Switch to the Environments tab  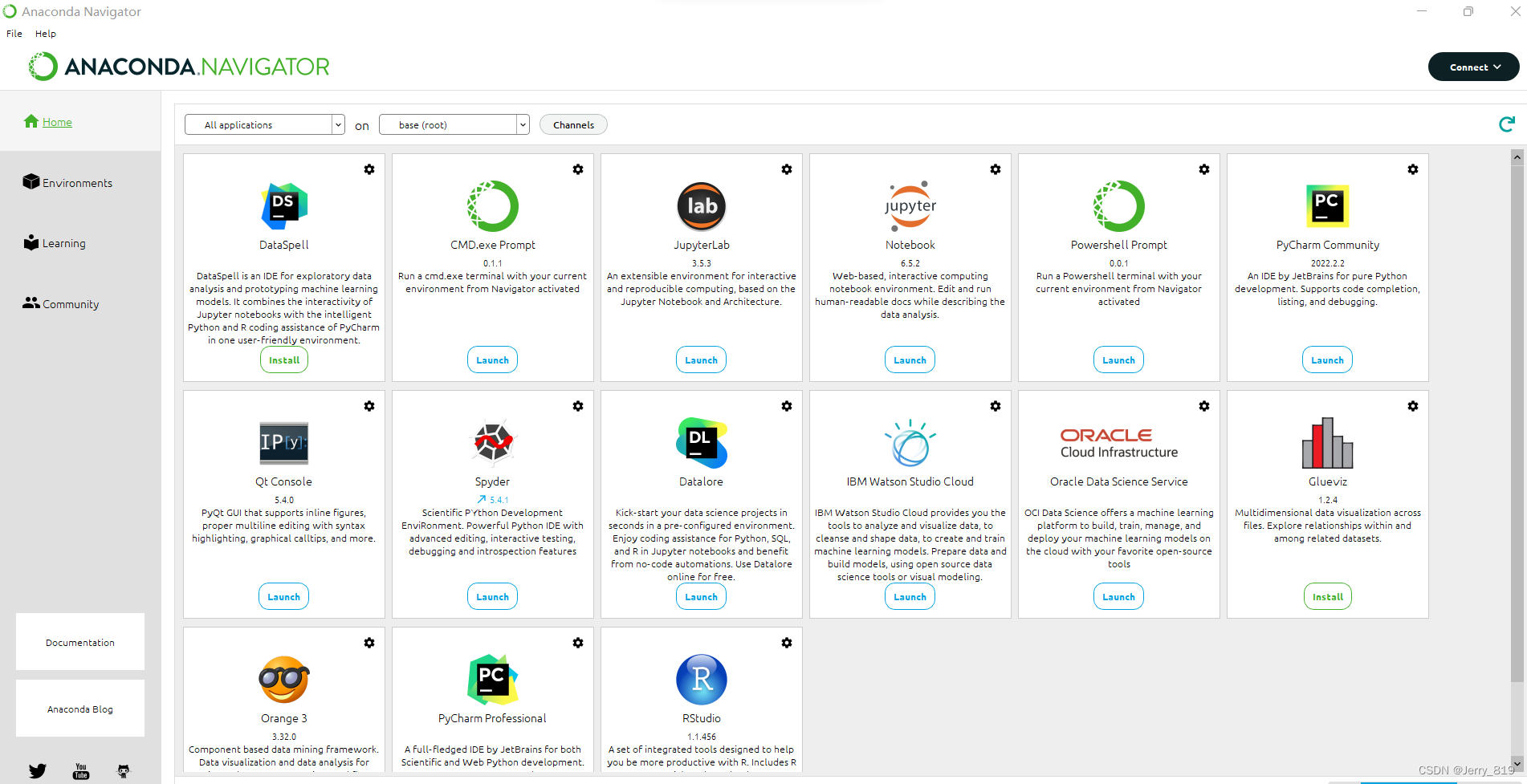[77, 183]
